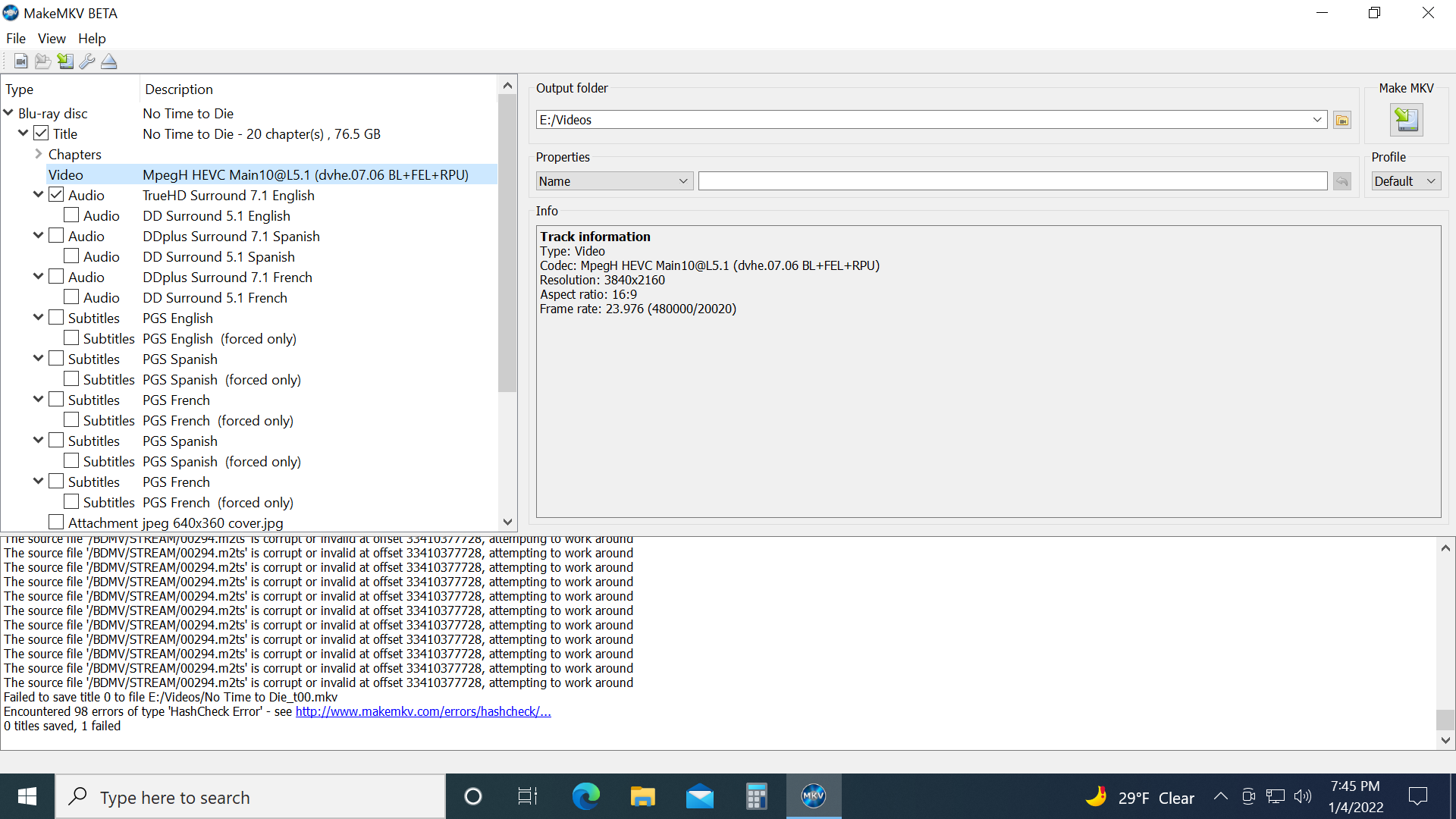1456x819 pixels.
Task: Open the View menu
Action: (52, 39)
